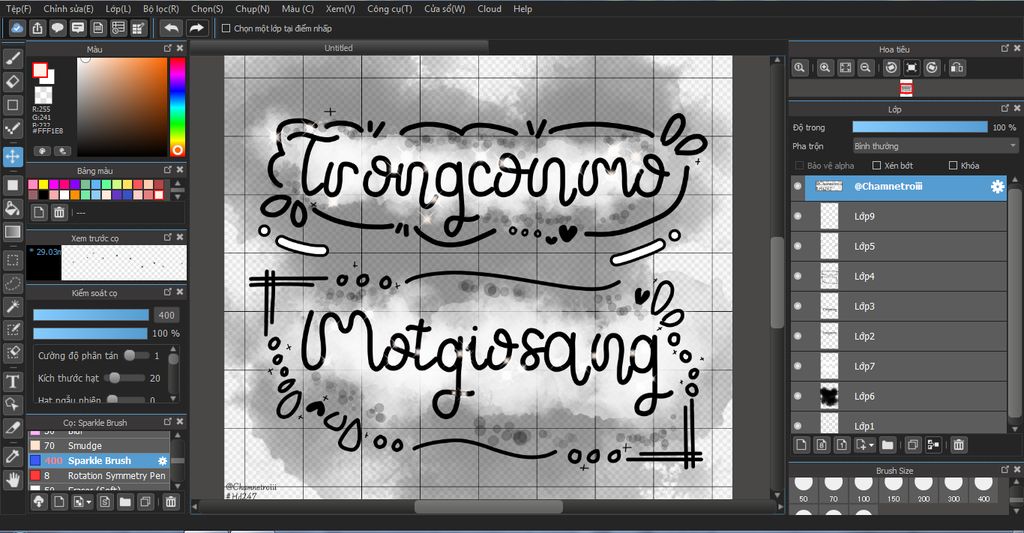Delete the selected brush with trash icon
The image size is (1024, 533).
click(170, 502)
